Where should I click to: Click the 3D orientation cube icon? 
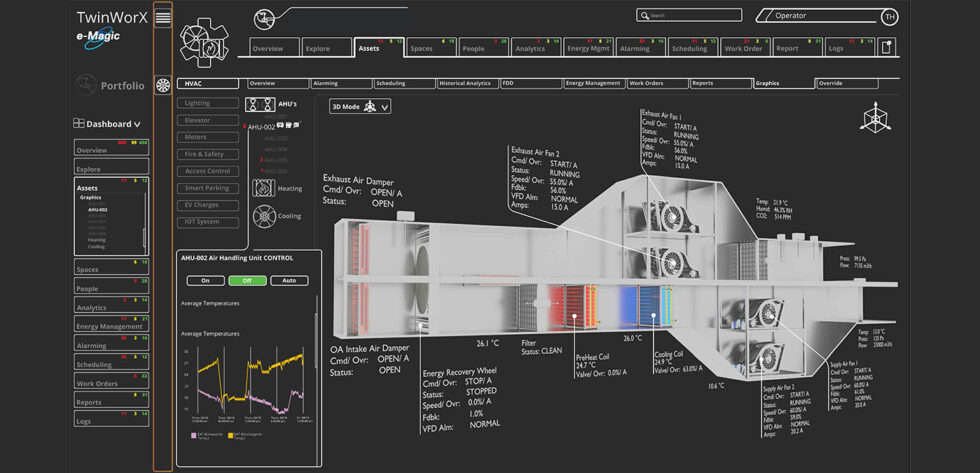(875, 119)
